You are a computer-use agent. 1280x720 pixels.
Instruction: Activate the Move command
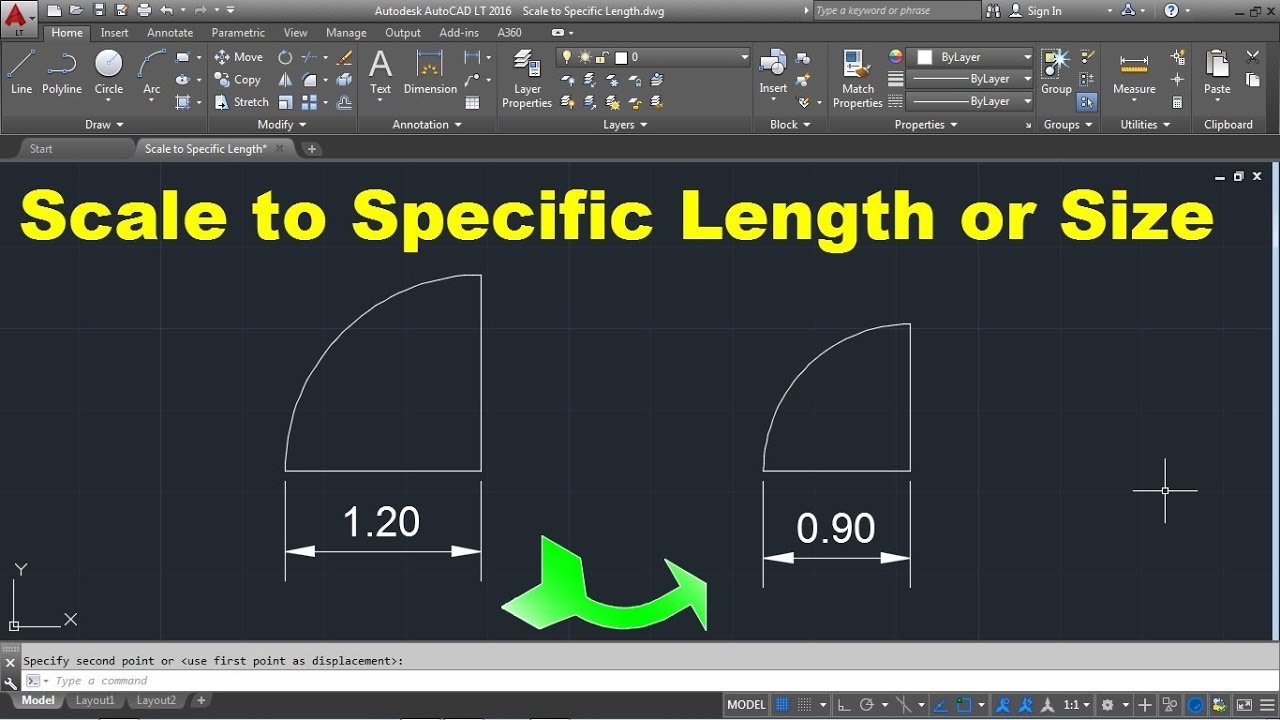[x=238, y=57]
